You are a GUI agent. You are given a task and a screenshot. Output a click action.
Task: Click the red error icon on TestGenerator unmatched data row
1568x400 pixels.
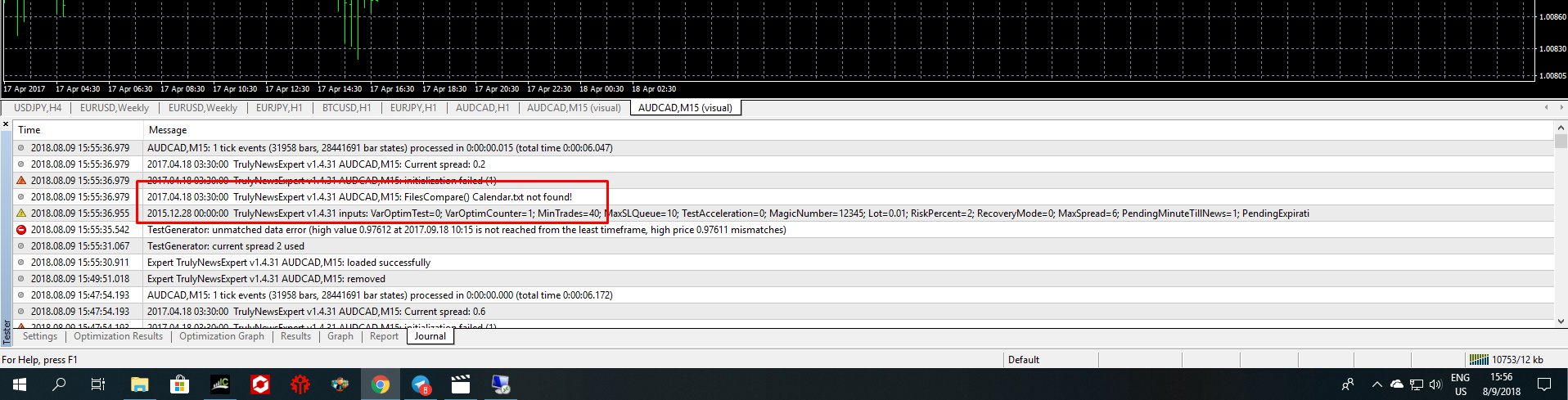pyautogui.click(x=21, y=230)
